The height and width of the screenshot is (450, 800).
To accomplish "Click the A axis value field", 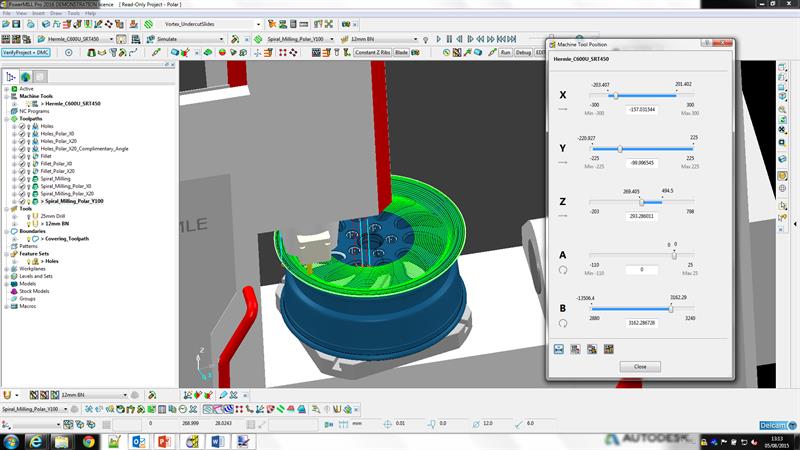I will (642, 269).
